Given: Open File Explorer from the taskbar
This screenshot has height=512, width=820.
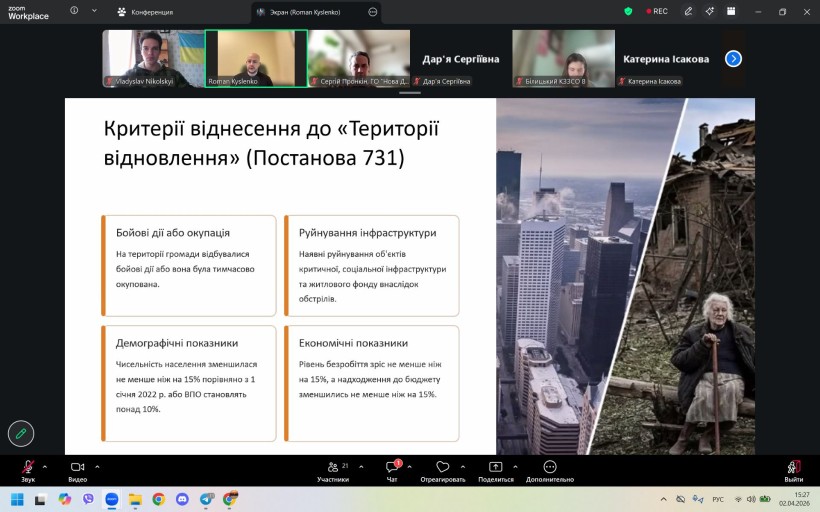Looking at the screenshot, I should pos(135,499).
